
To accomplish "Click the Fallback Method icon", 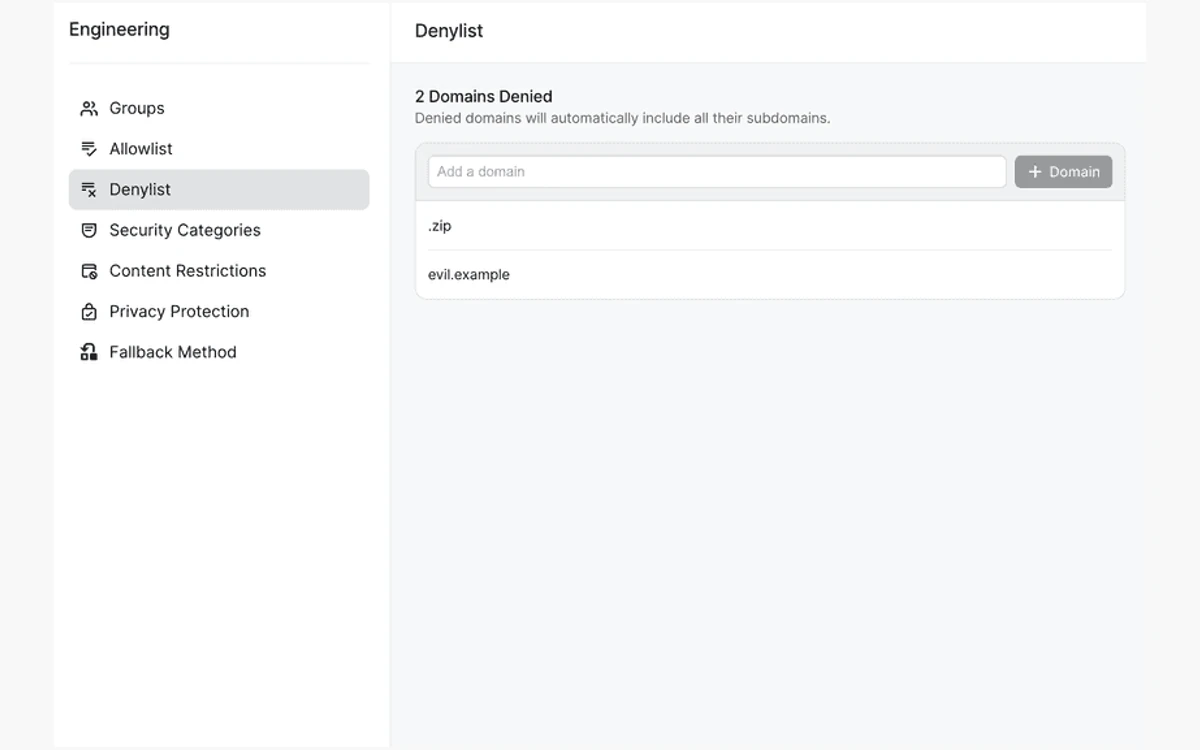I will [x=89, y=352].
